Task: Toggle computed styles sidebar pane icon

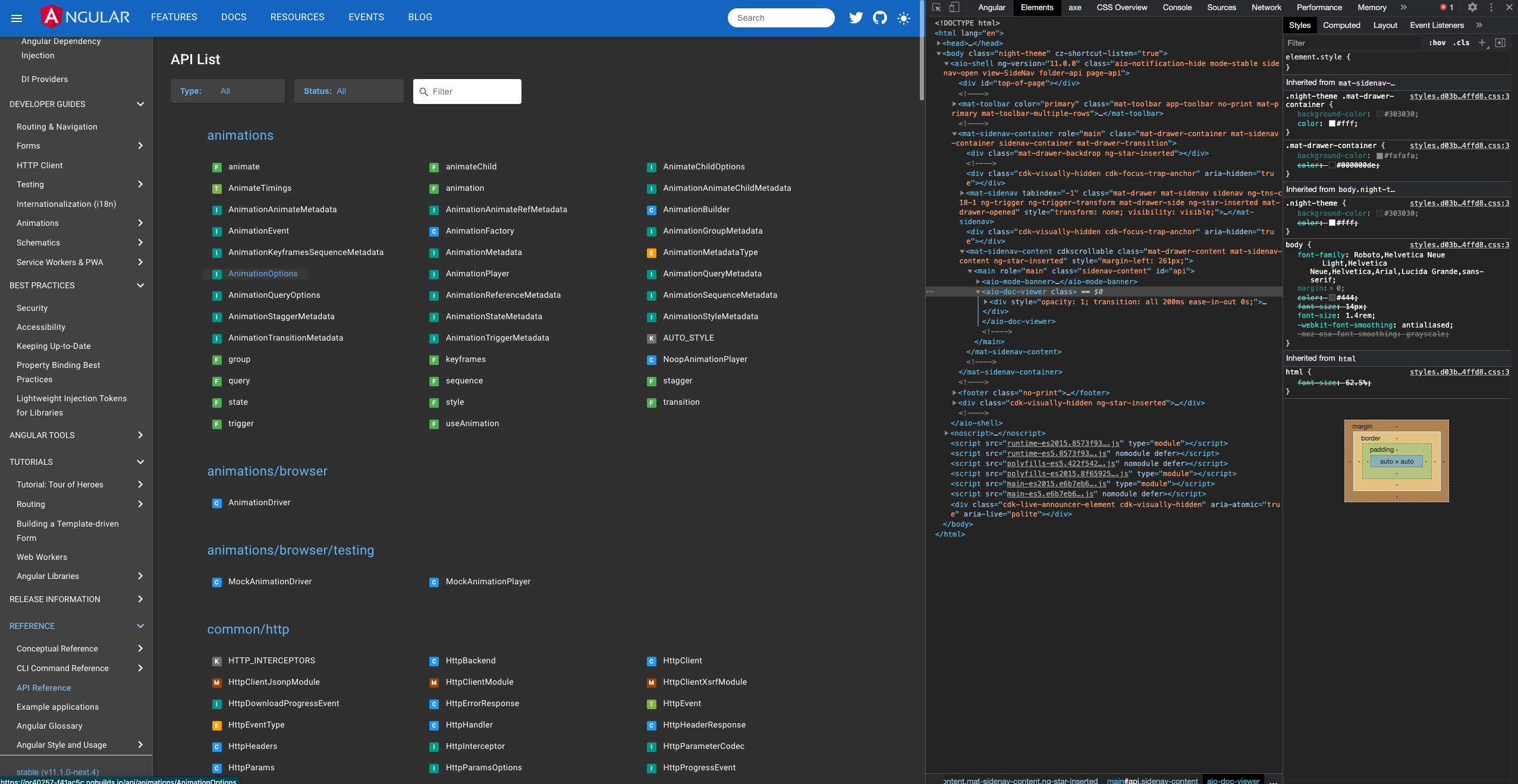Action: (x=1500, y=43)
